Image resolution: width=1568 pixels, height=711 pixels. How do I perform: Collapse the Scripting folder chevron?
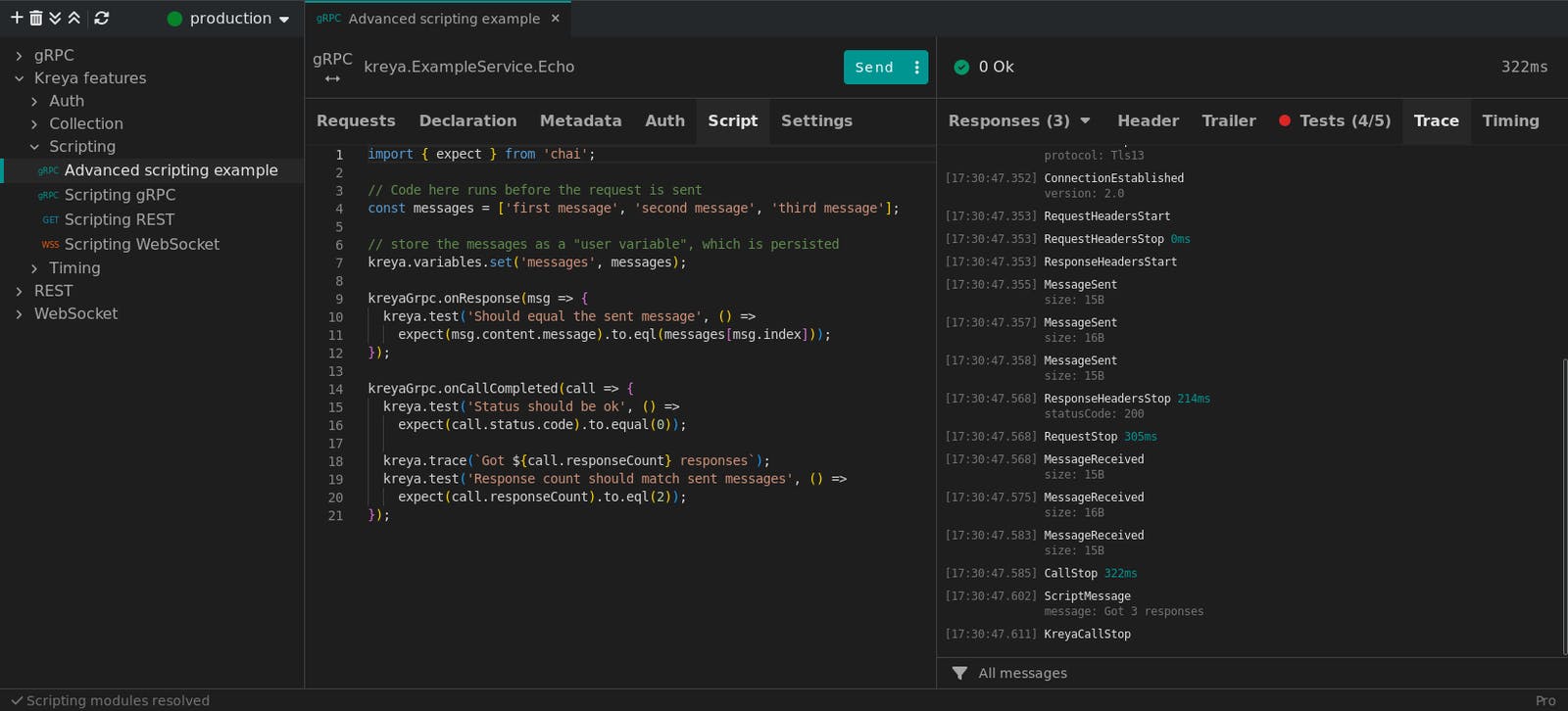coord(34,147)
